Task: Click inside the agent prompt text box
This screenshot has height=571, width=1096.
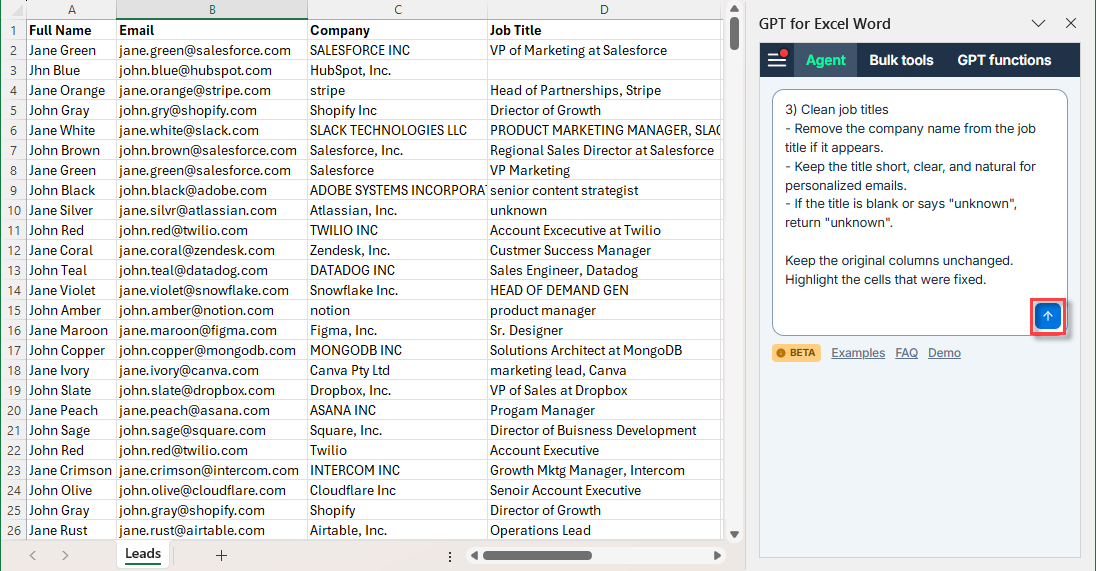Action: (x=920, y=212)
